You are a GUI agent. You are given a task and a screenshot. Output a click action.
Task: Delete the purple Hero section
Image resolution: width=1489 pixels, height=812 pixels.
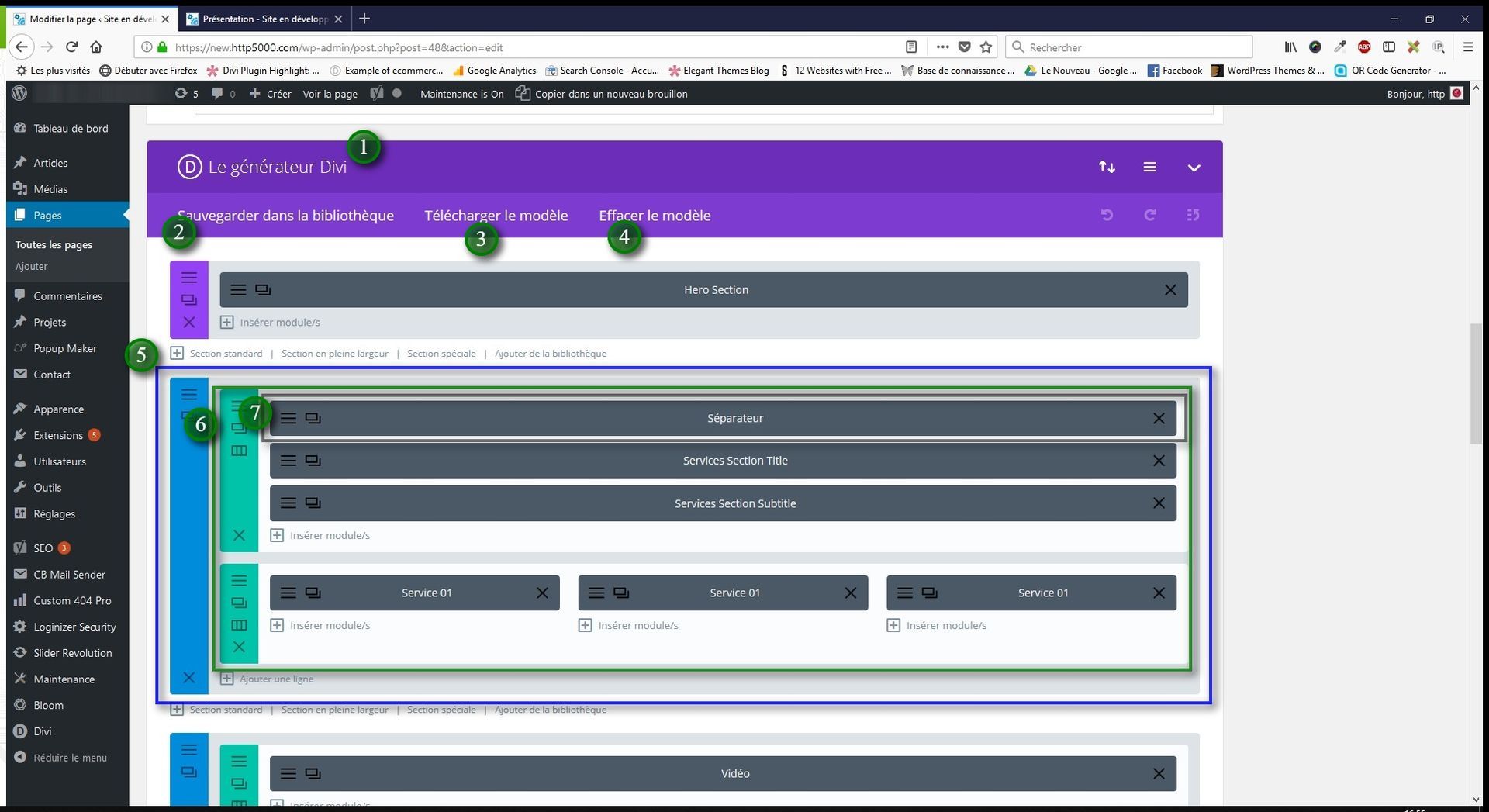[x=188, y=322]
